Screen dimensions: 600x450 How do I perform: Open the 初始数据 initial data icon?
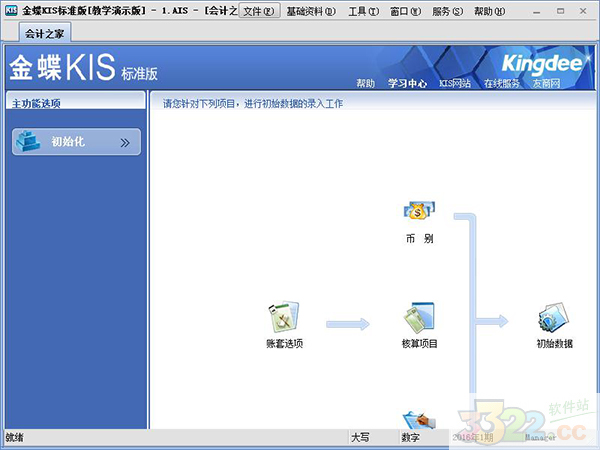click(554, 318)
